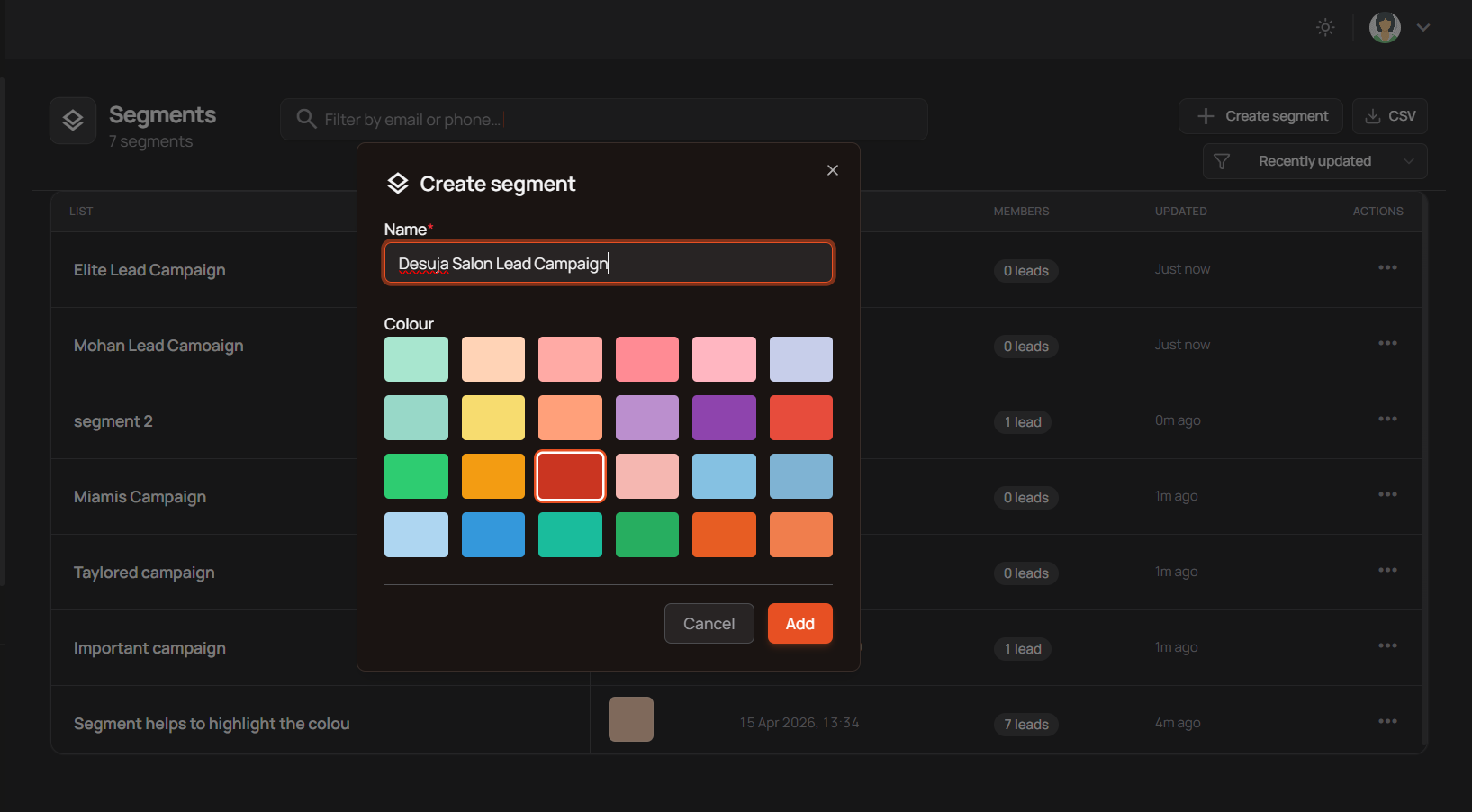The height and width of the screenshot is (812, 1472).
Task: Toggle light theme with sun icon
Action: (1325, 27)
